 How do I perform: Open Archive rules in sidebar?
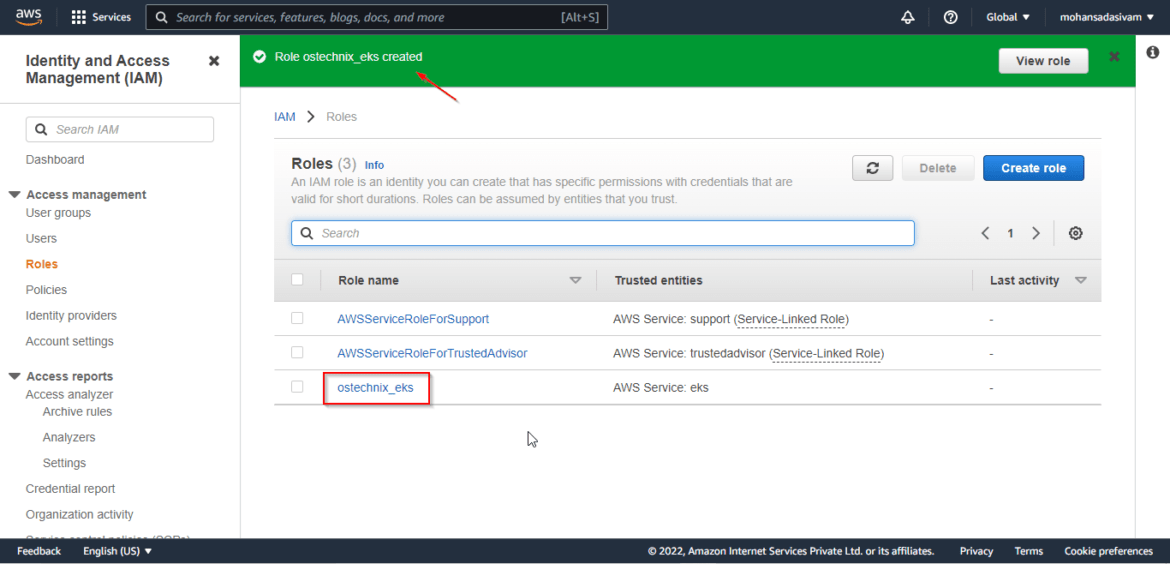point(78,412)
